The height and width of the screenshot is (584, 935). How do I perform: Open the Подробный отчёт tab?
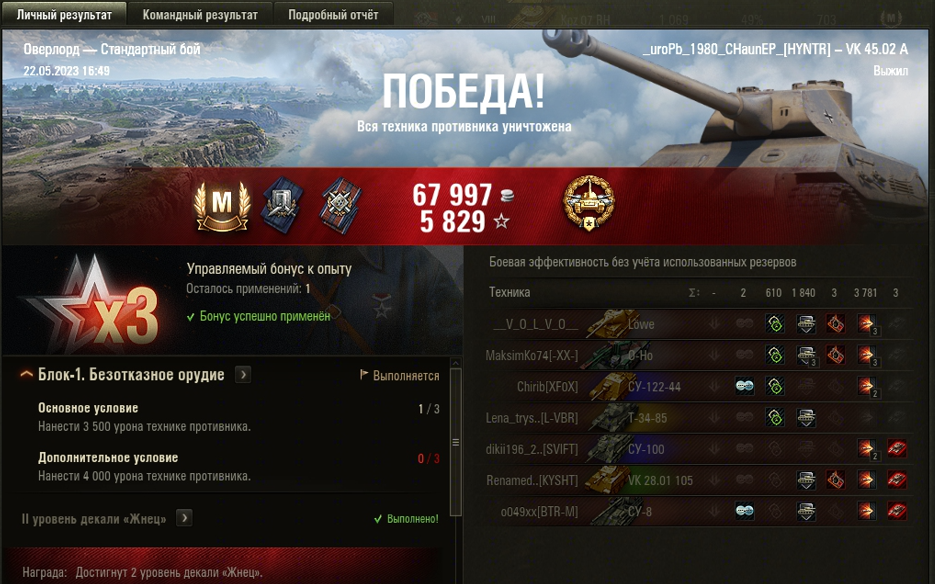coord(333,14)
